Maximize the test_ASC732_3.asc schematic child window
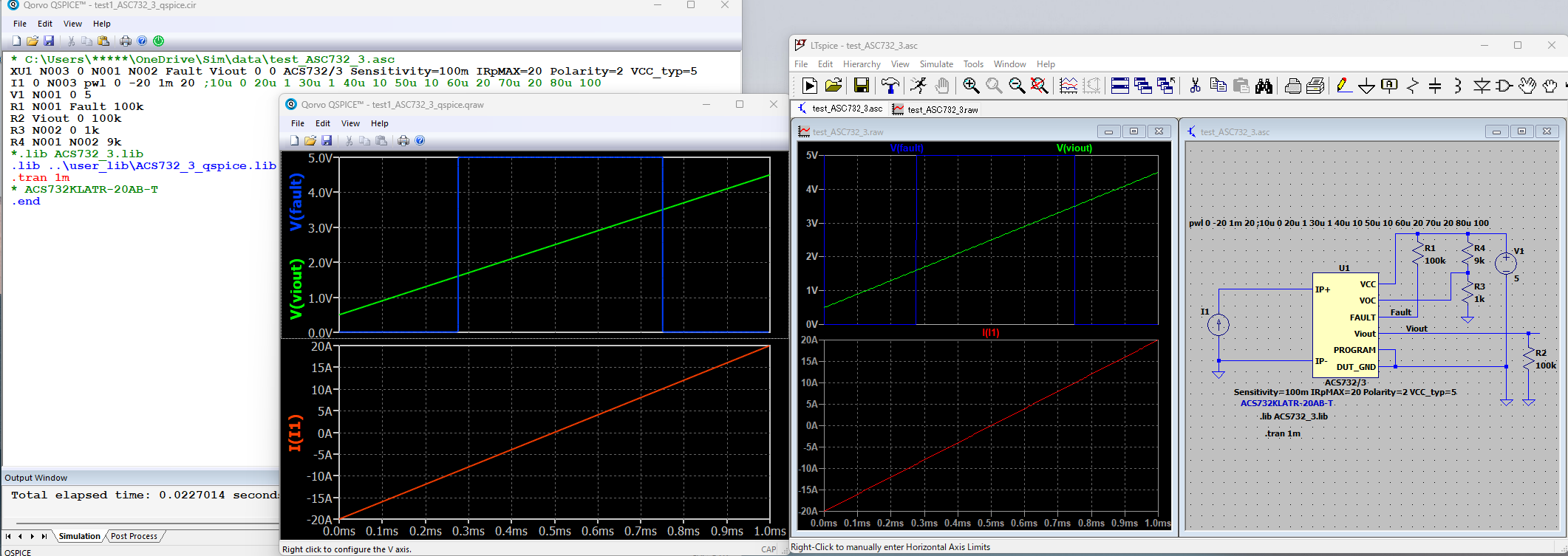 1521,131
